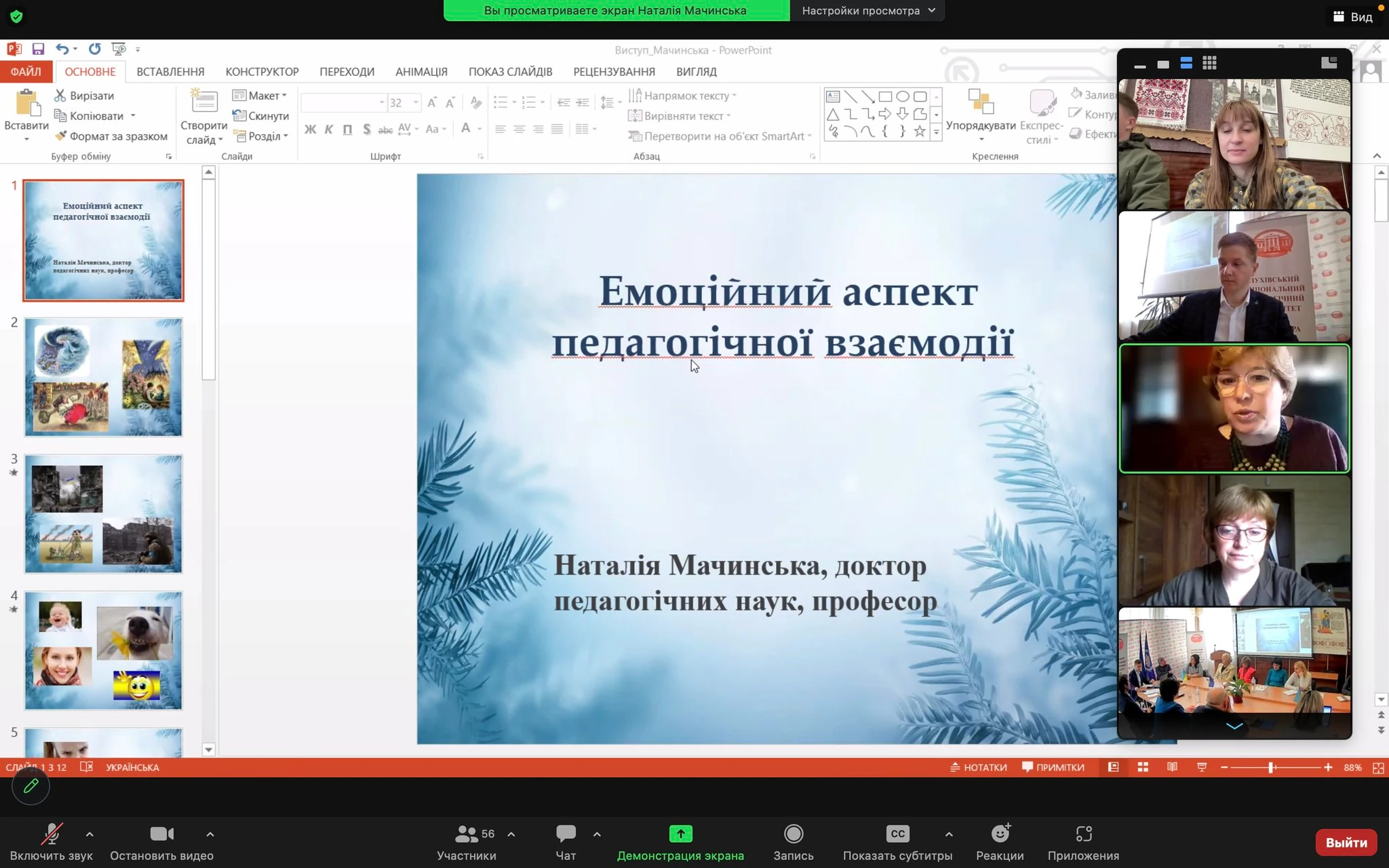Center text in paragraph group
The width and height of the screenshot is (1389, 868).
pyautogui.click(x=520, y=129)
